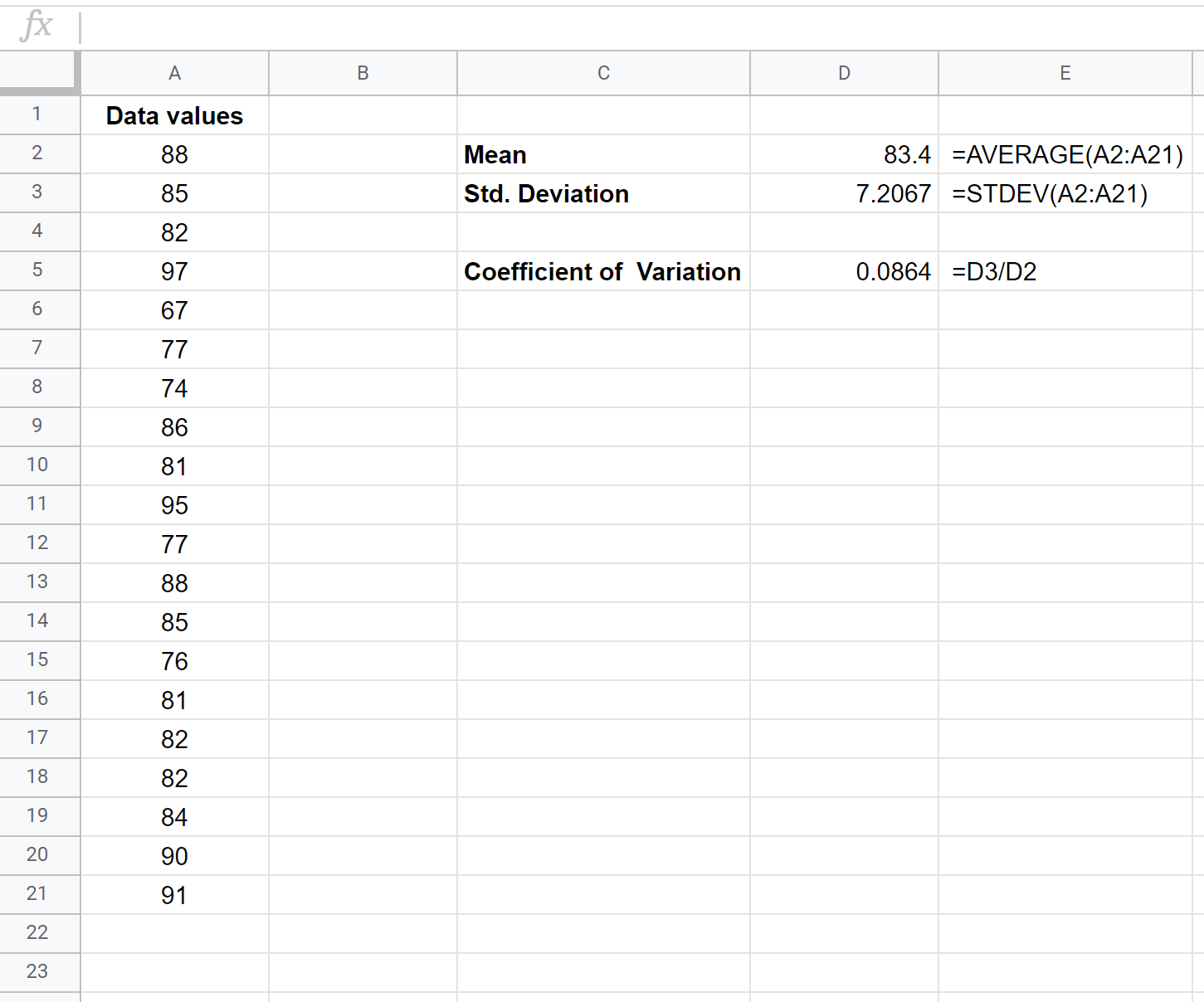Select the mean value 83.4
The width and height of the screenshot is (1204, 1002).
click(844, 154)
